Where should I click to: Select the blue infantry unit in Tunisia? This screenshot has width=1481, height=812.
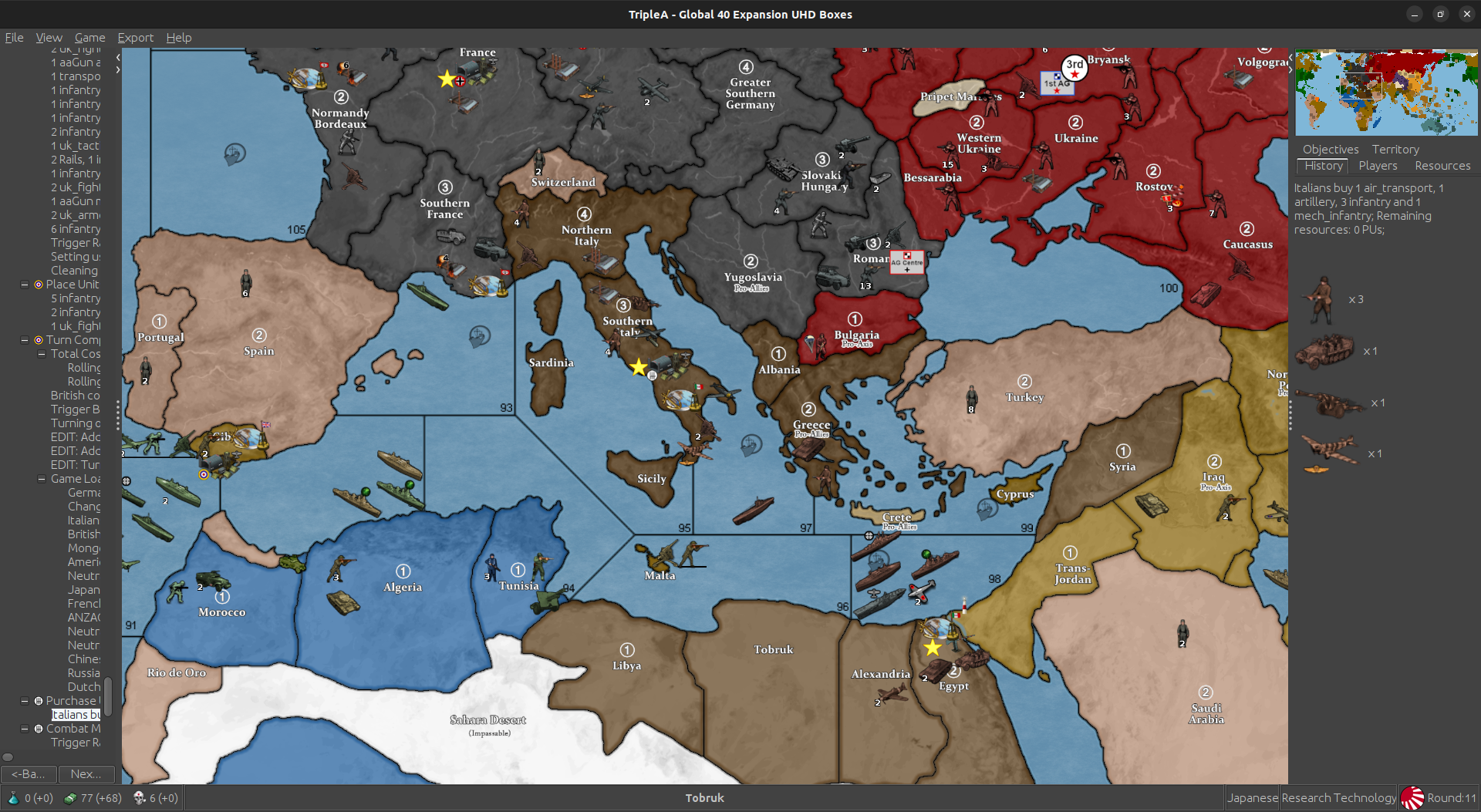[491, 567]
